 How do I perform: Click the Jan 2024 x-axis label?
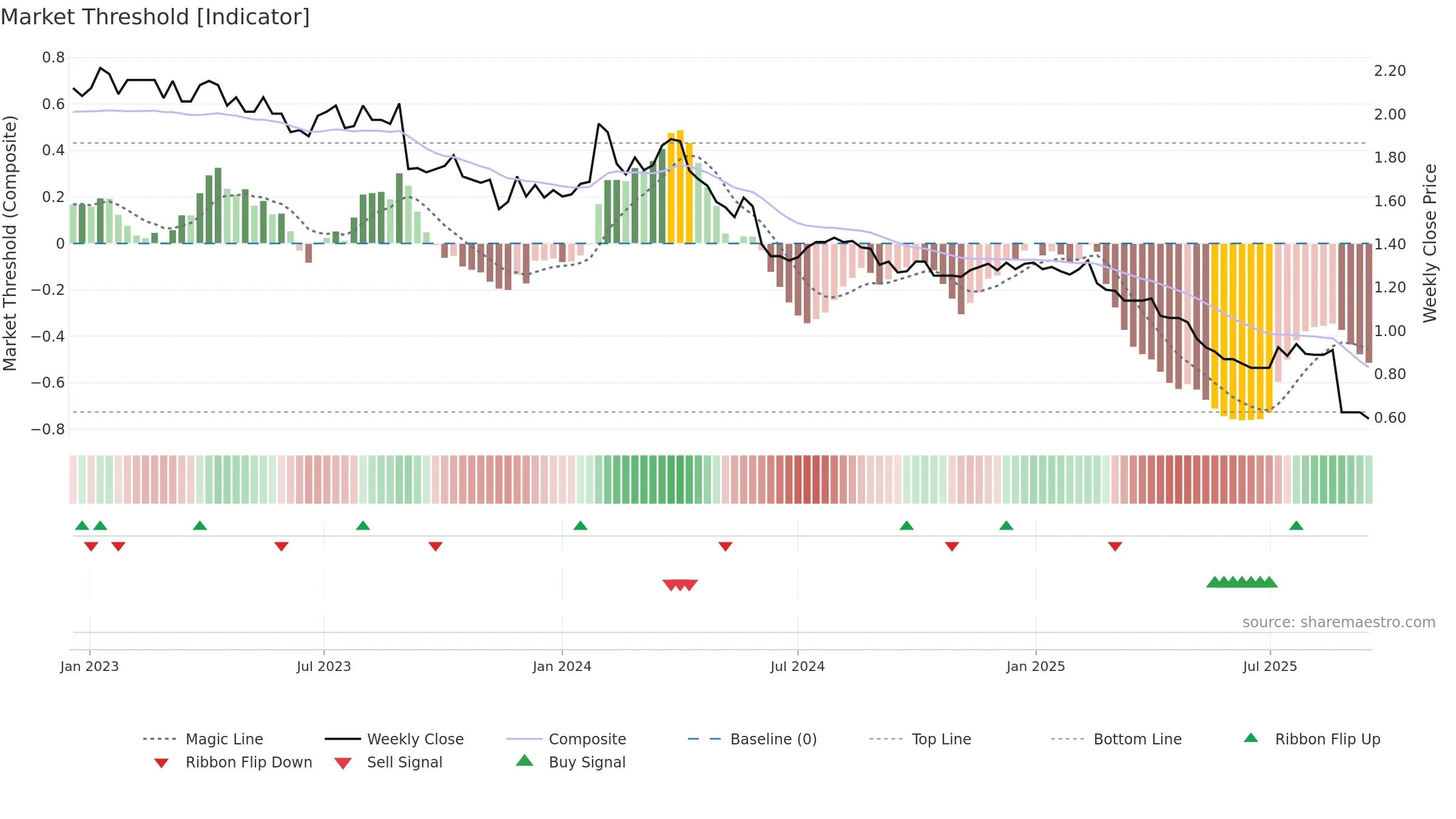pos(562,666)
